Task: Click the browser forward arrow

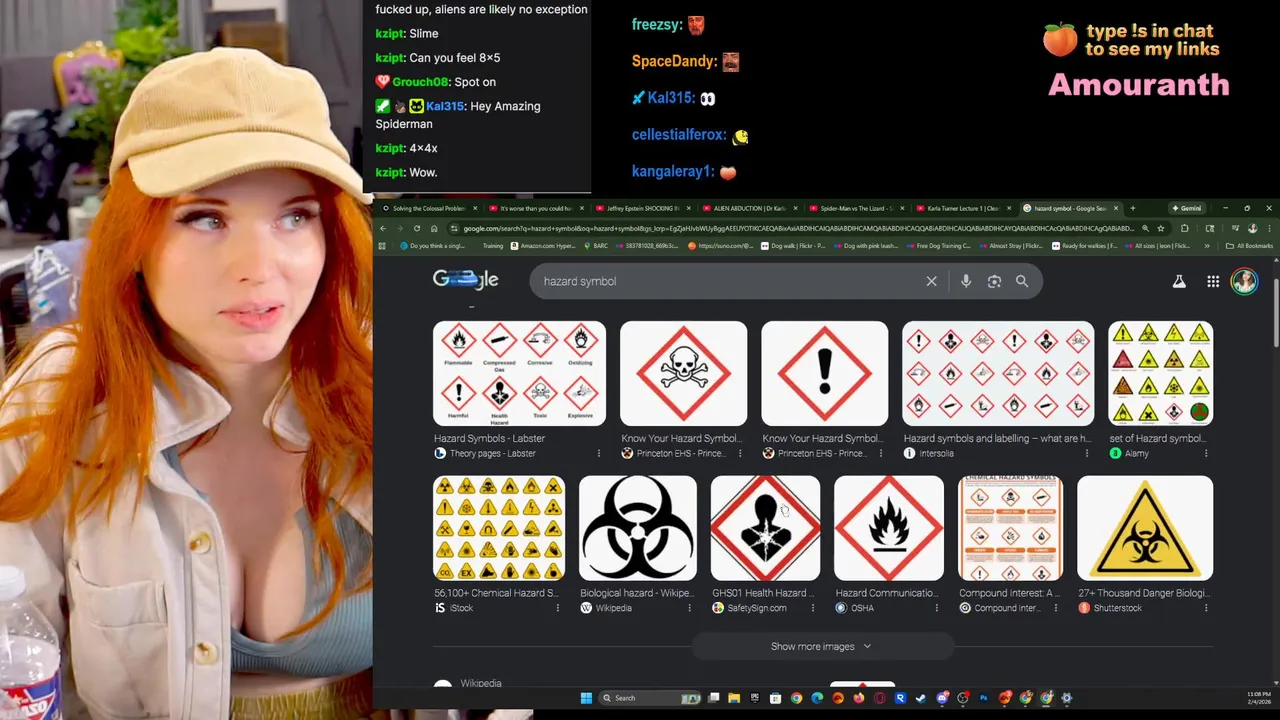Action: tap(400, 228)
